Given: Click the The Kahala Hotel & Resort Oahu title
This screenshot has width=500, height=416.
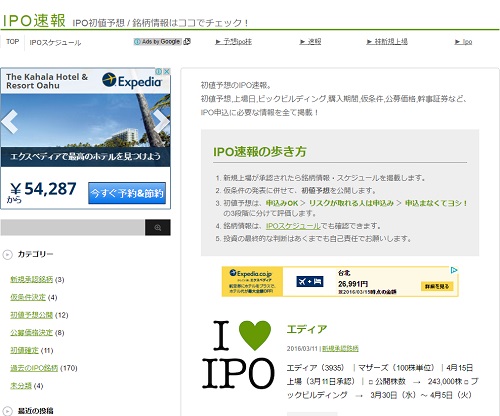Looking at the screenshot, I should (47, 81).
